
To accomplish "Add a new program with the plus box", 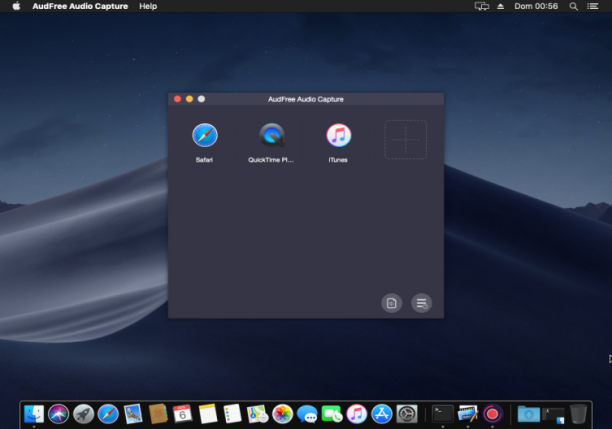I will (x=406, y=139).
